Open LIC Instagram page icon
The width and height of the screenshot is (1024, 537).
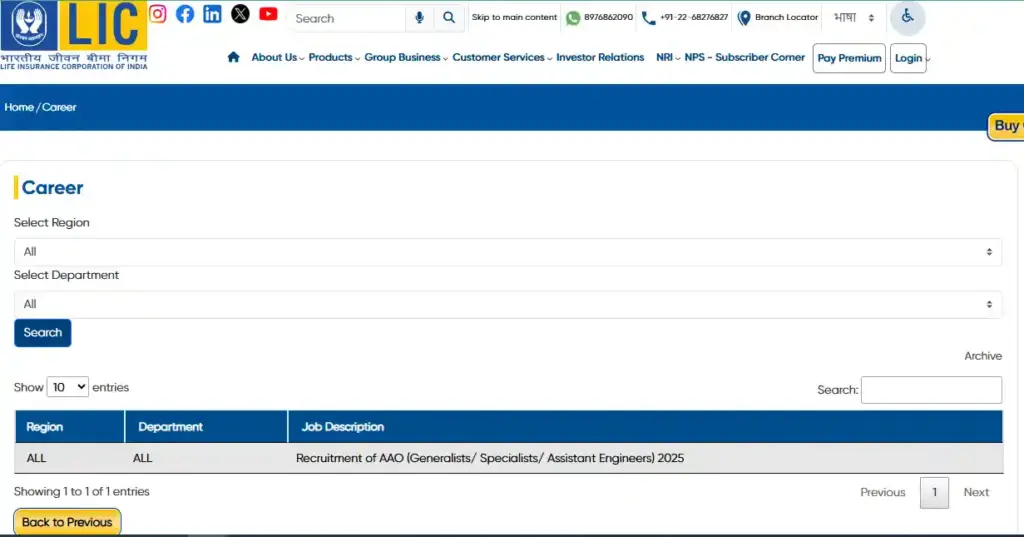coord(157,14)
